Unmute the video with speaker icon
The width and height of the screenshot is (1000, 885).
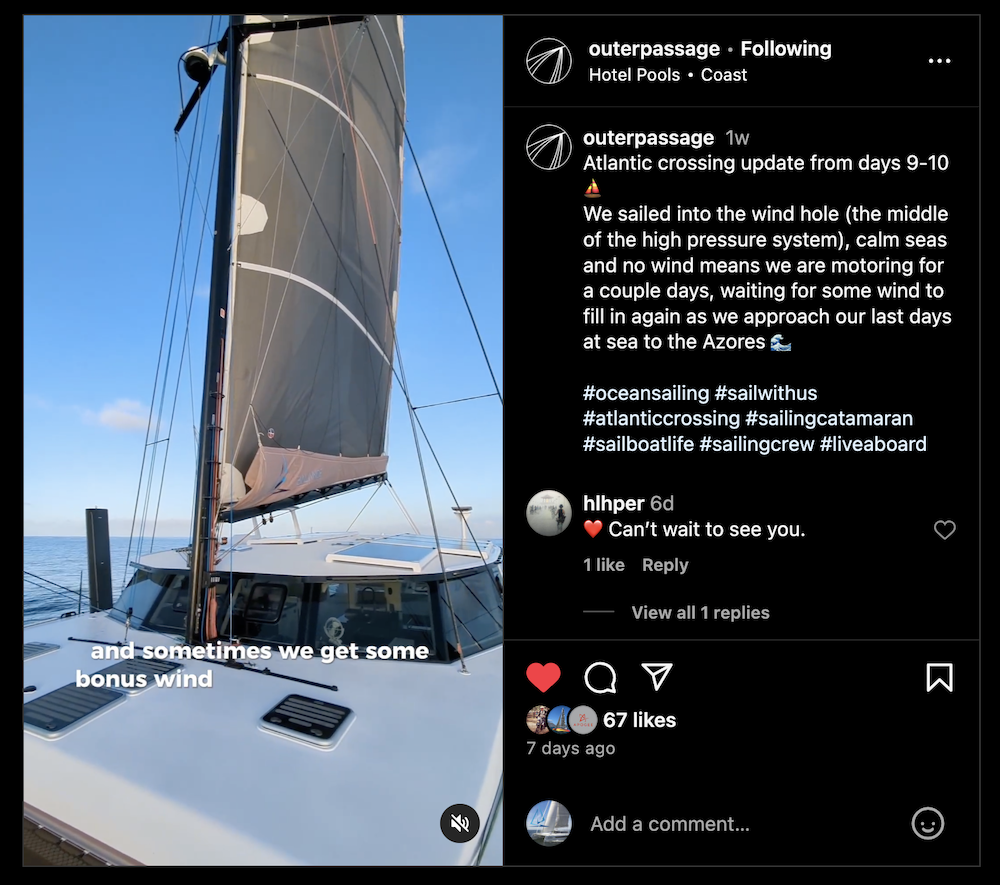(460, 823)
